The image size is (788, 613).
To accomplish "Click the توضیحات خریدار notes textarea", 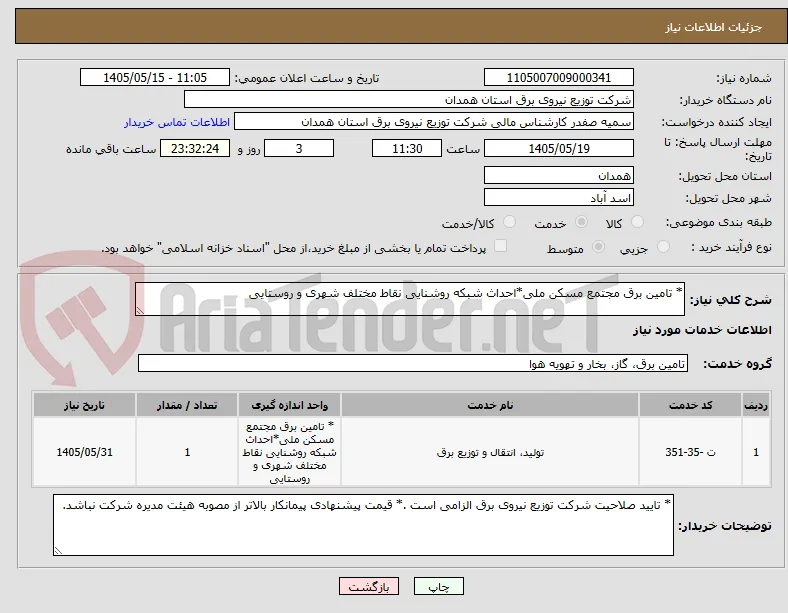I will coord(363,525).
